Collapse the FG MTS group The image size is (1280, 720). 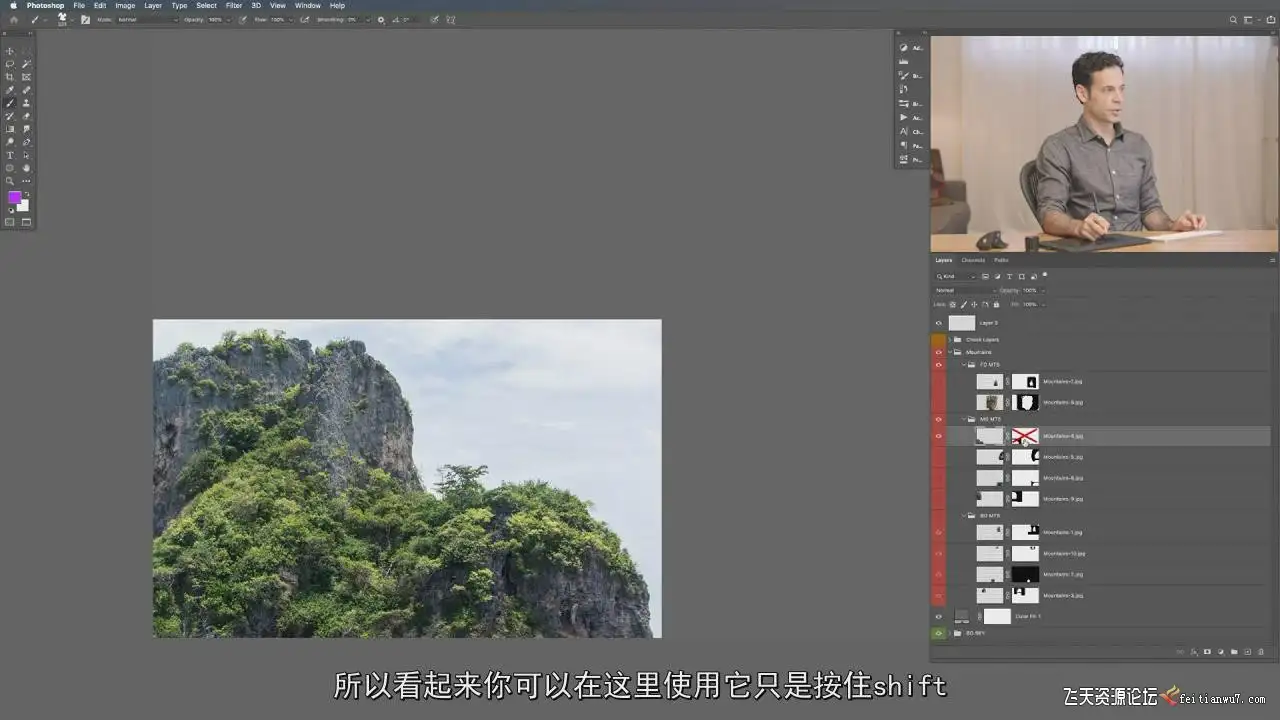pos(964,365)
